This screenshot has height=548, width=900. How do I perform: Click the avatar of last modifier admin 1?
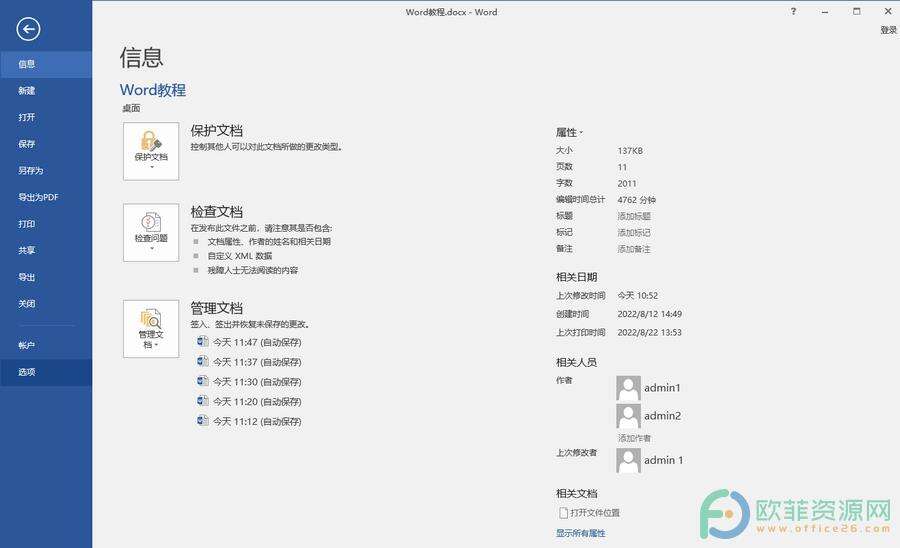tap(628, 460)
